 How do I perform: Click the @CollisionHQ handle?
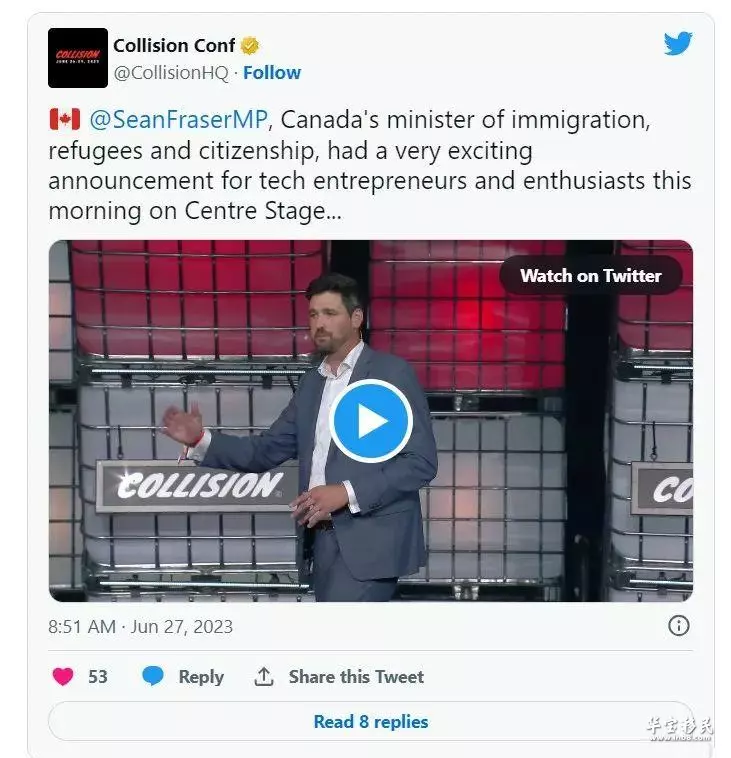coord(171,73)
